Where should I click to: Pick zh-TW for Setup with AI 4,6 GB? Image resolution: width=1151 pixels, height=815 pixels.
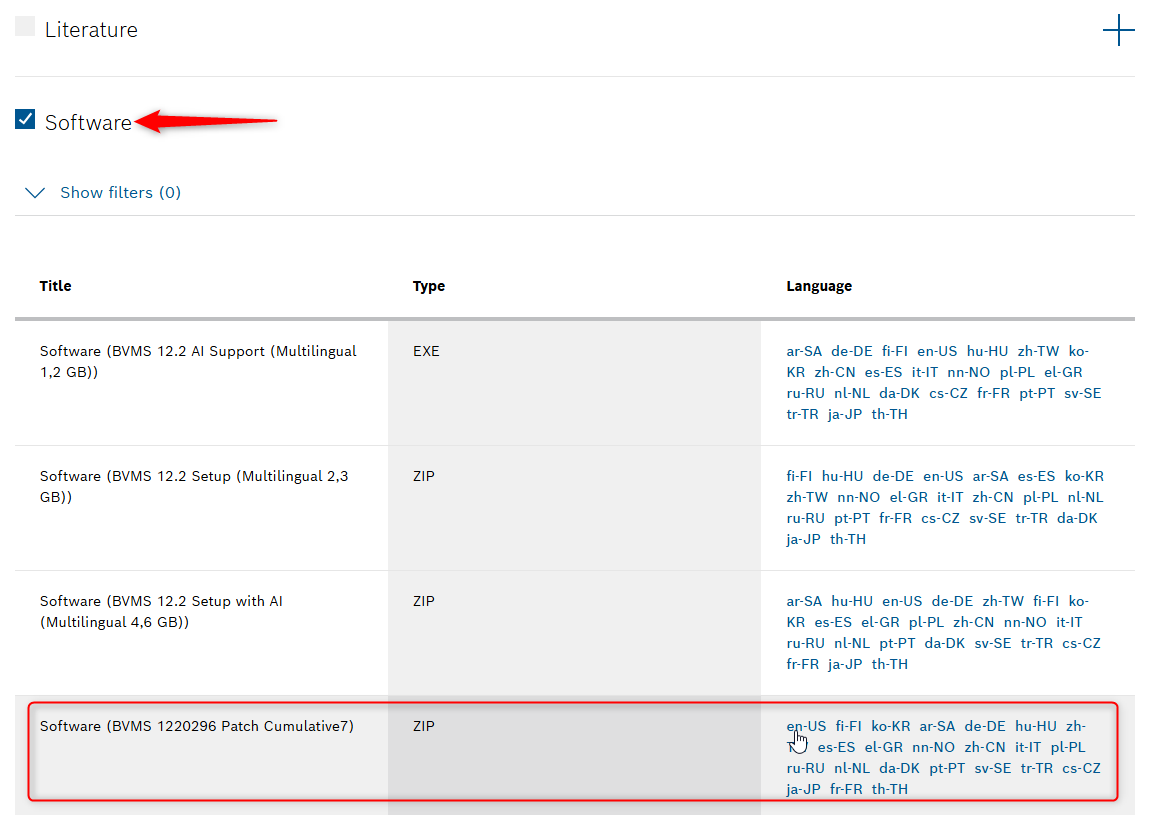tap(1003, 601)
